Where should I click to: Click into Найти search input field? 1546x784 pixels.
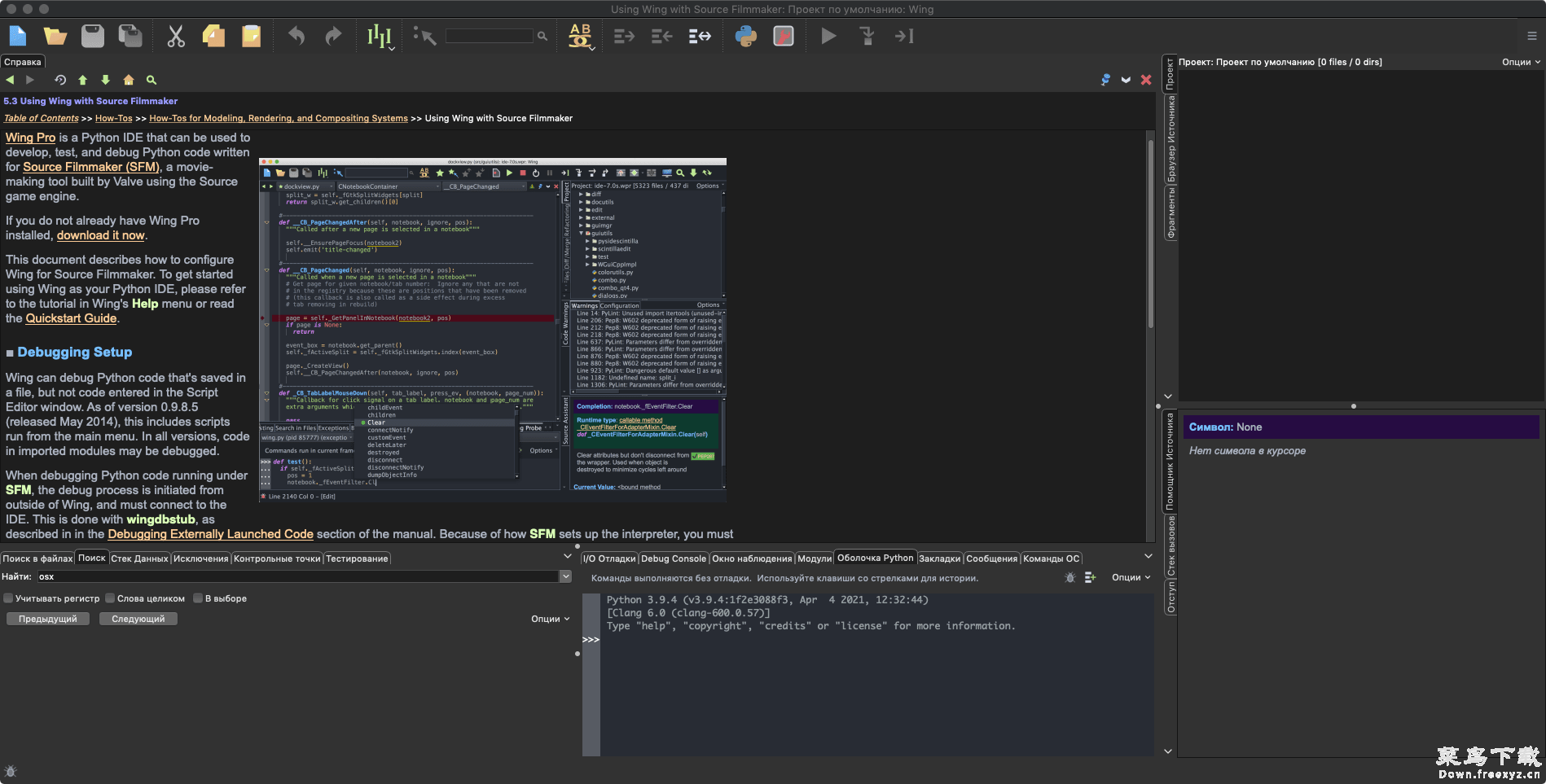click(297, 576)
